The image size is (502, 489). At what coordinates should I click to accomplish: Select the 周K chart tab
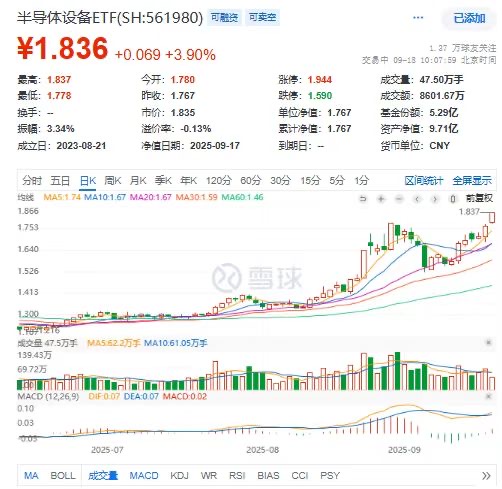113,180
